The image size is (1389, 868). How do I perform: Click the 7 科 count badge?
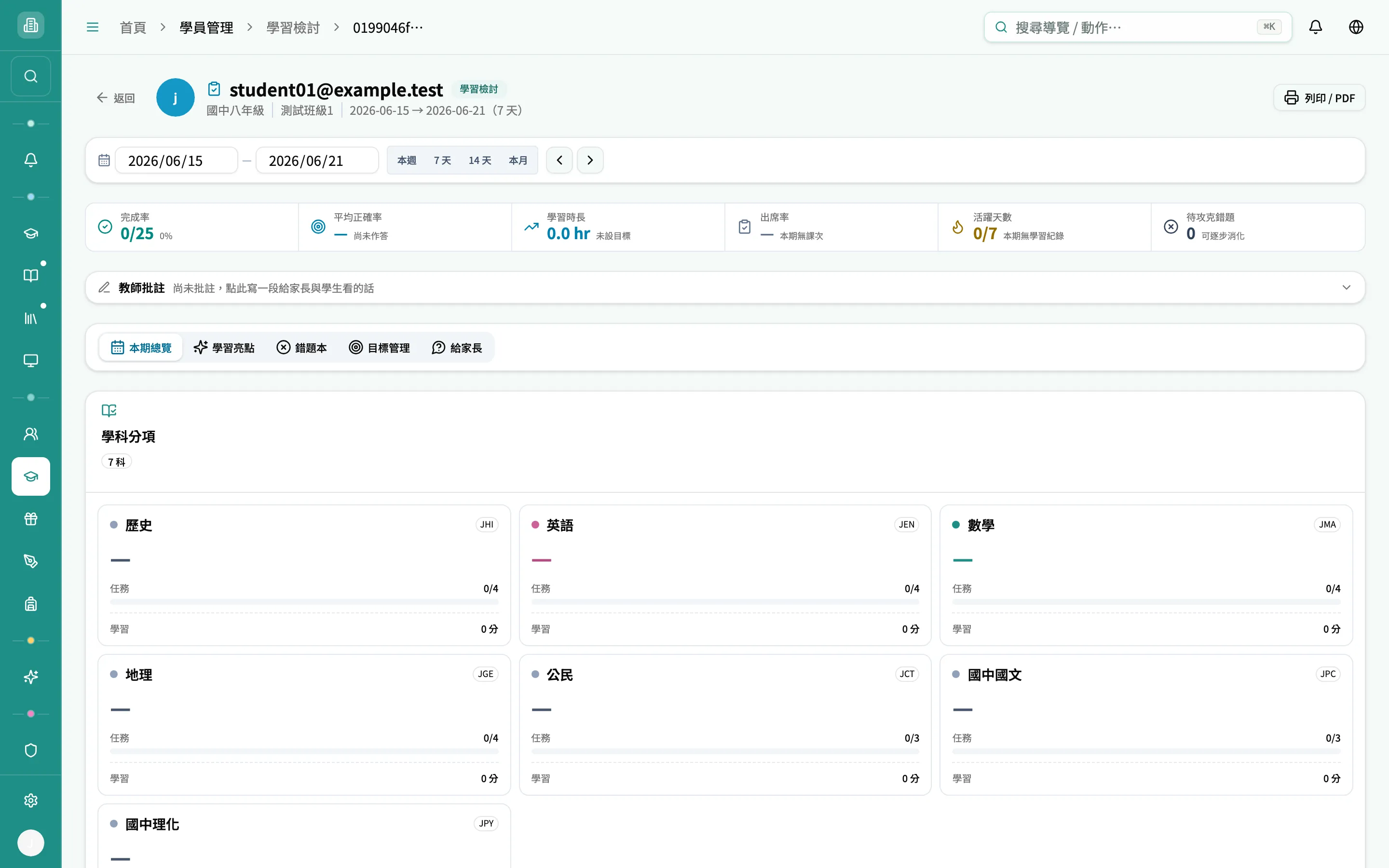pyautogui.click(x=117, y=461)
